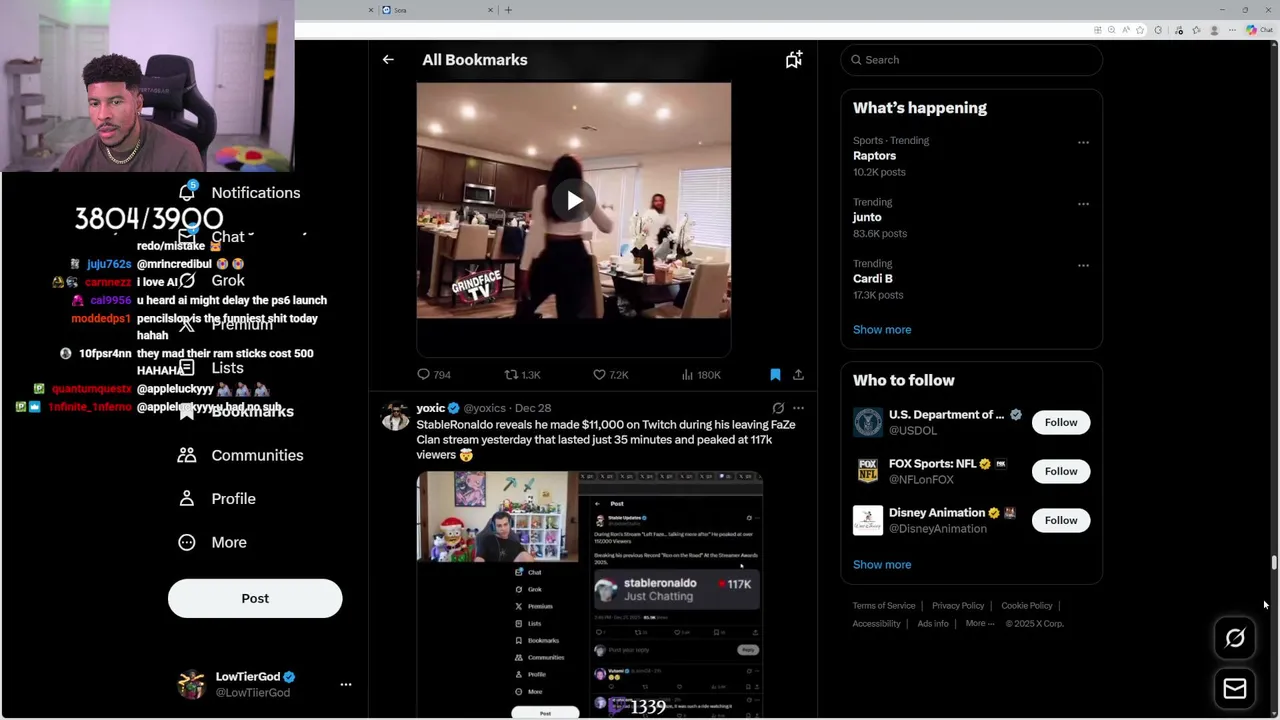The width and height of the screenshot is (1280, 720).
Task: Repost the post with 1.3K reposts
Action: click(522, 375)
